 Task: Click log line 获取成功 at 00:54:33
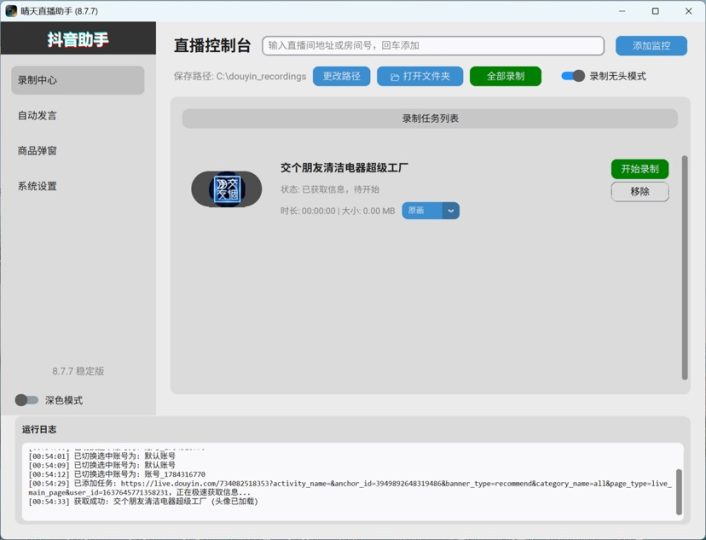143,501
